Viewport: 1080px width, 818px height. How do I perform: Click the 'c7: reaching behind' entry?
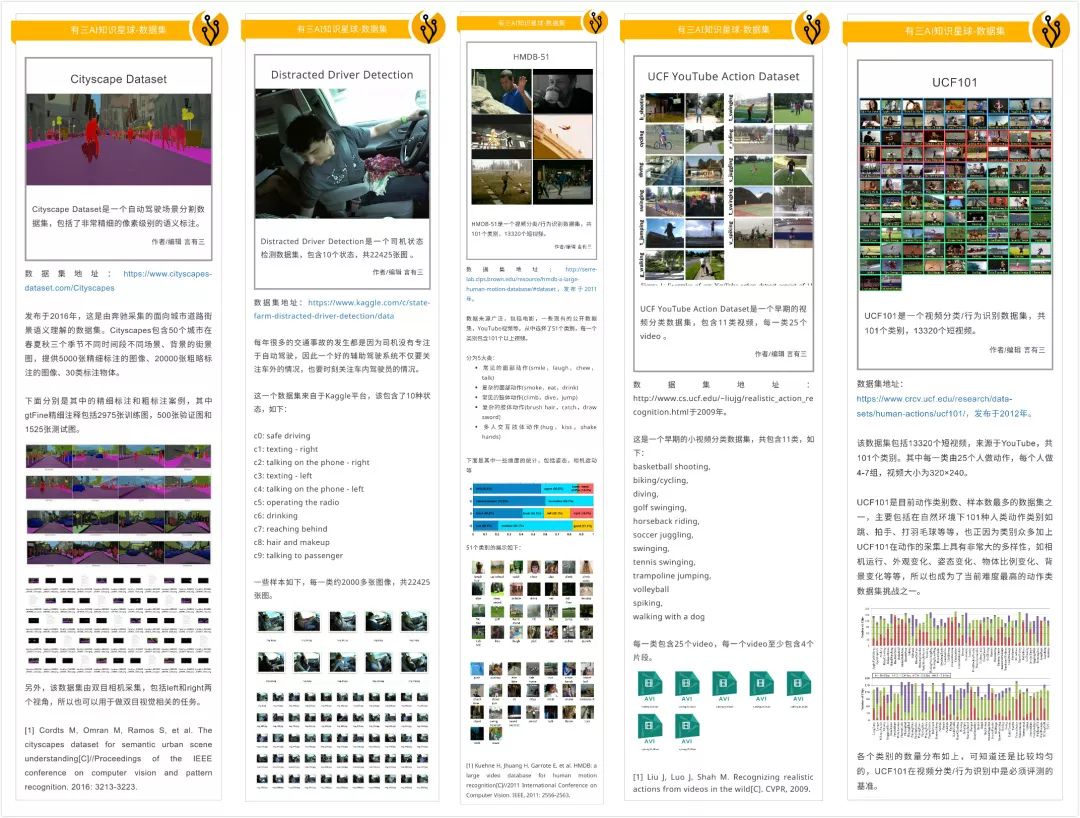pyautogui.click(x=291, y=529)
